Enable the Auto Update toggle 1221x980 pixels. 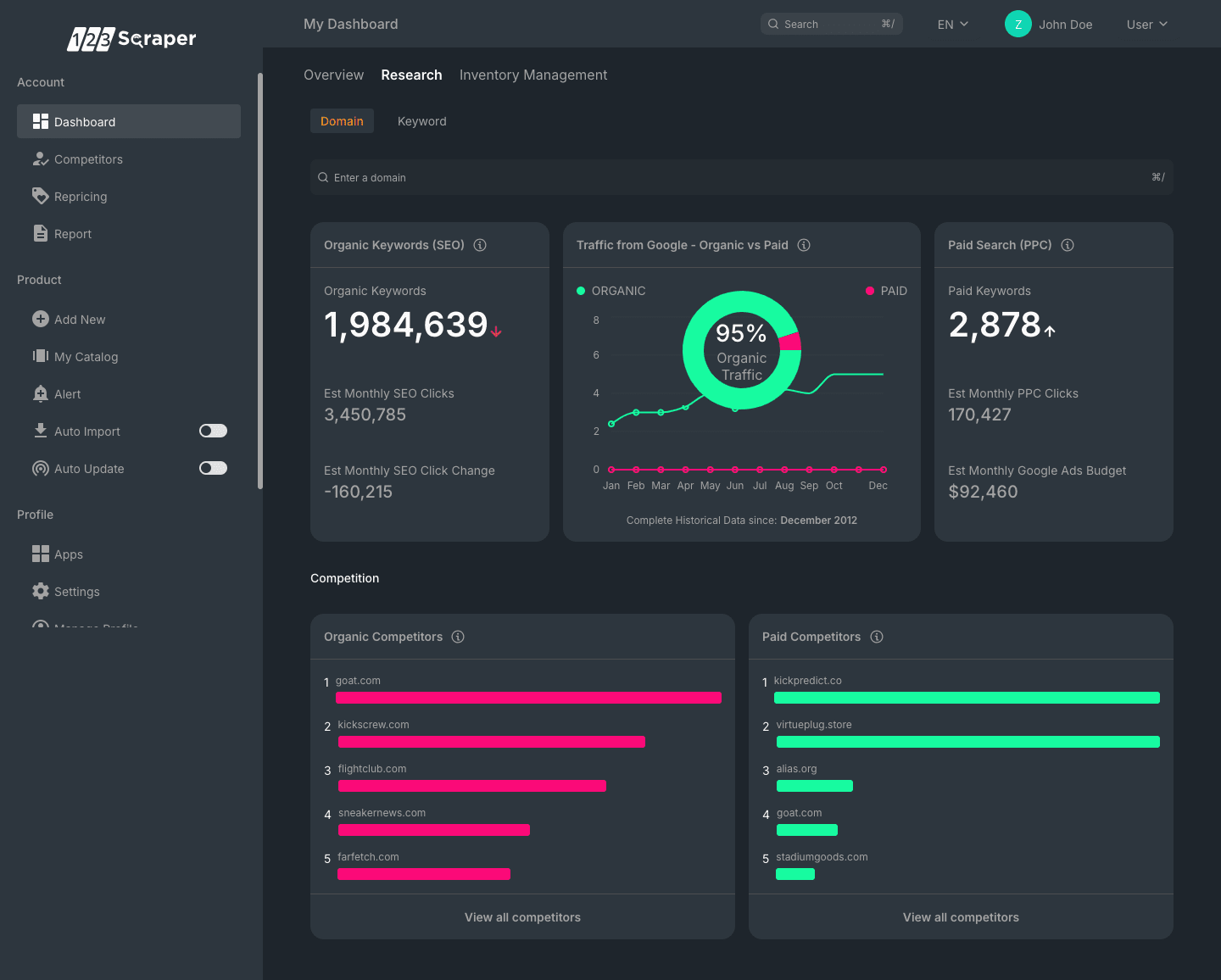coord(213,468)
